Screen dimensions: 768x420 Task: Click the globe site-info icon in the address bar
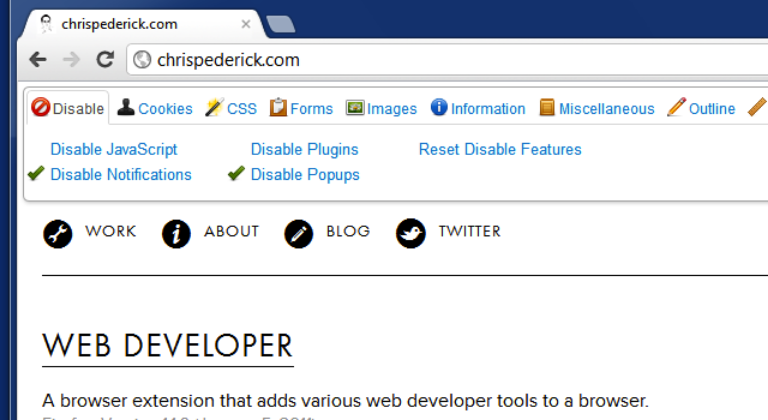(x=142, y=60)
